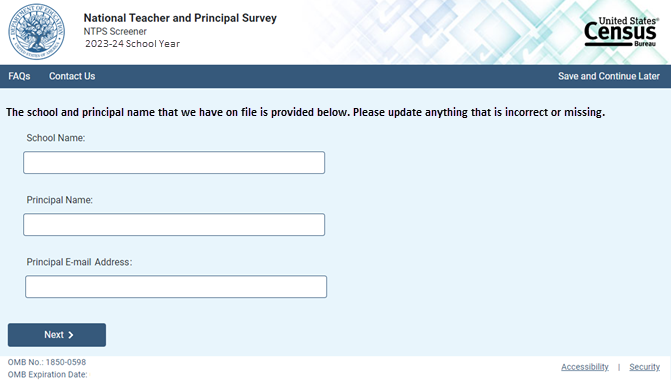This screenshot has height=380, width=671.
Task: Focus the Principal E-mail Address field
Action: 176,287
